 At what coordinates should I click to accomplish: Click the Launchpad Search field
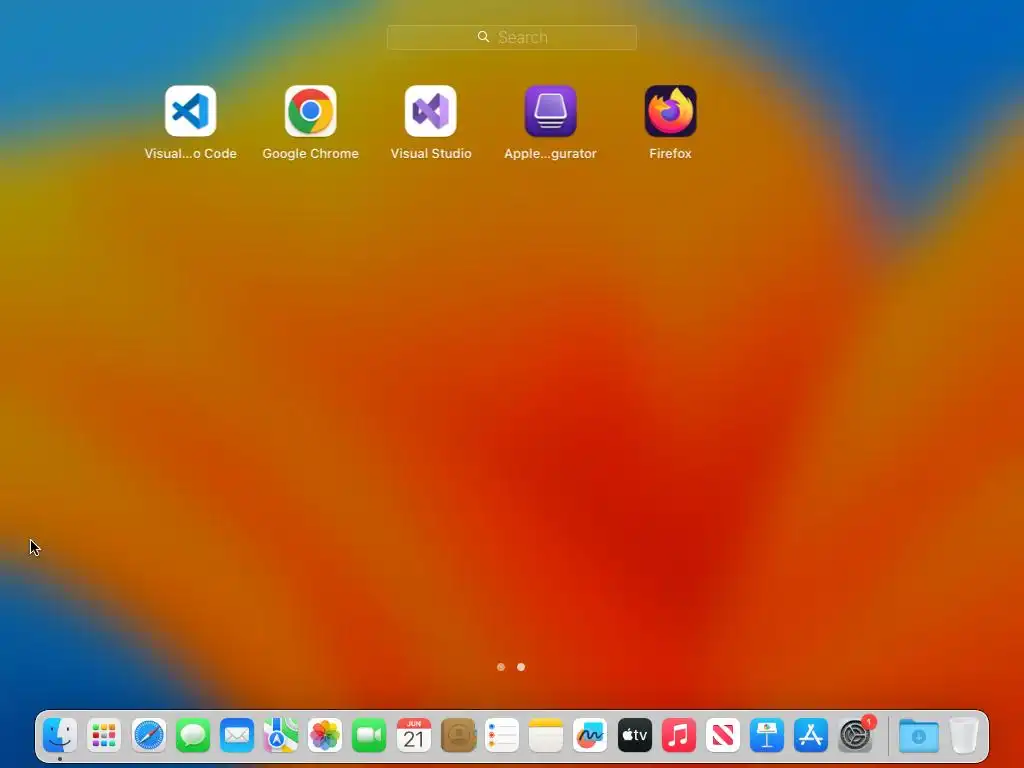(x=512, y=37)
